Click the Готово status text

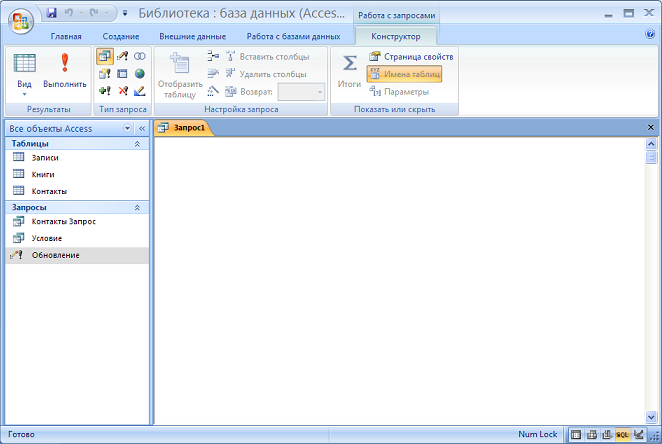coord(21,434)
